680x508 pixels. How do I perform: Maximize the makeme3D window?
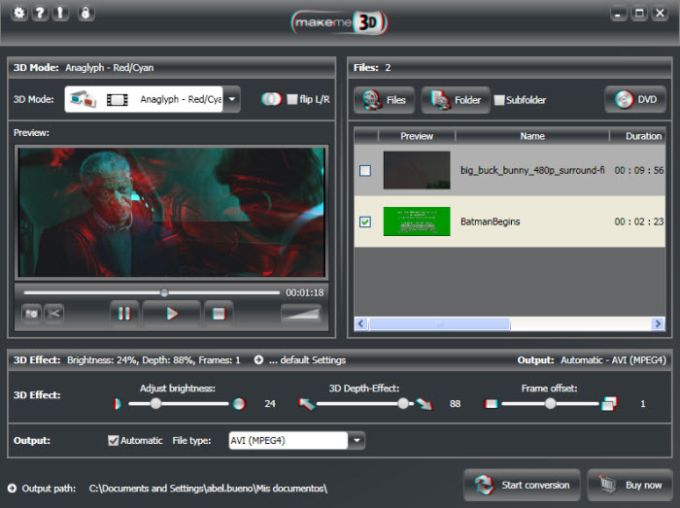point(639,13)
